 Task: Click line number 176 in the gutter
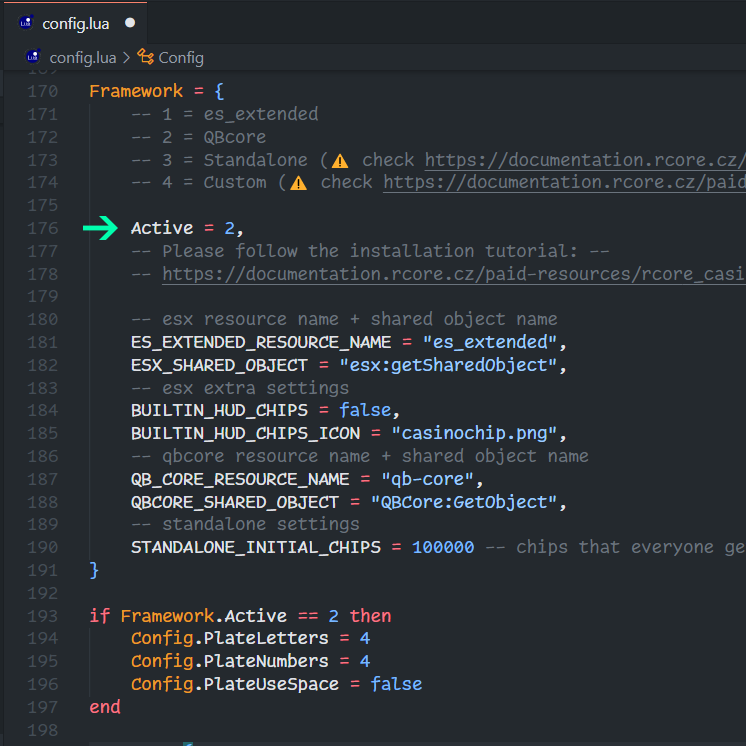pyautogui.click(x=42, y=229)
